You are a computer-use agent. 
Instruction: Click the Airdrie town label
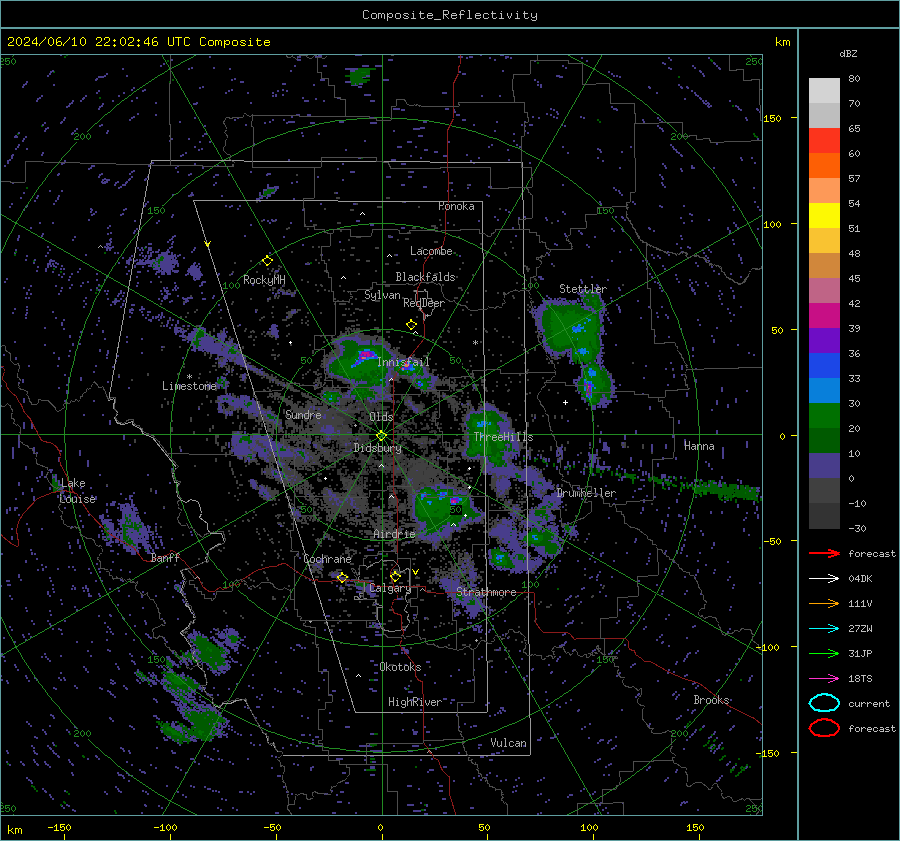(x=394, y=534)
